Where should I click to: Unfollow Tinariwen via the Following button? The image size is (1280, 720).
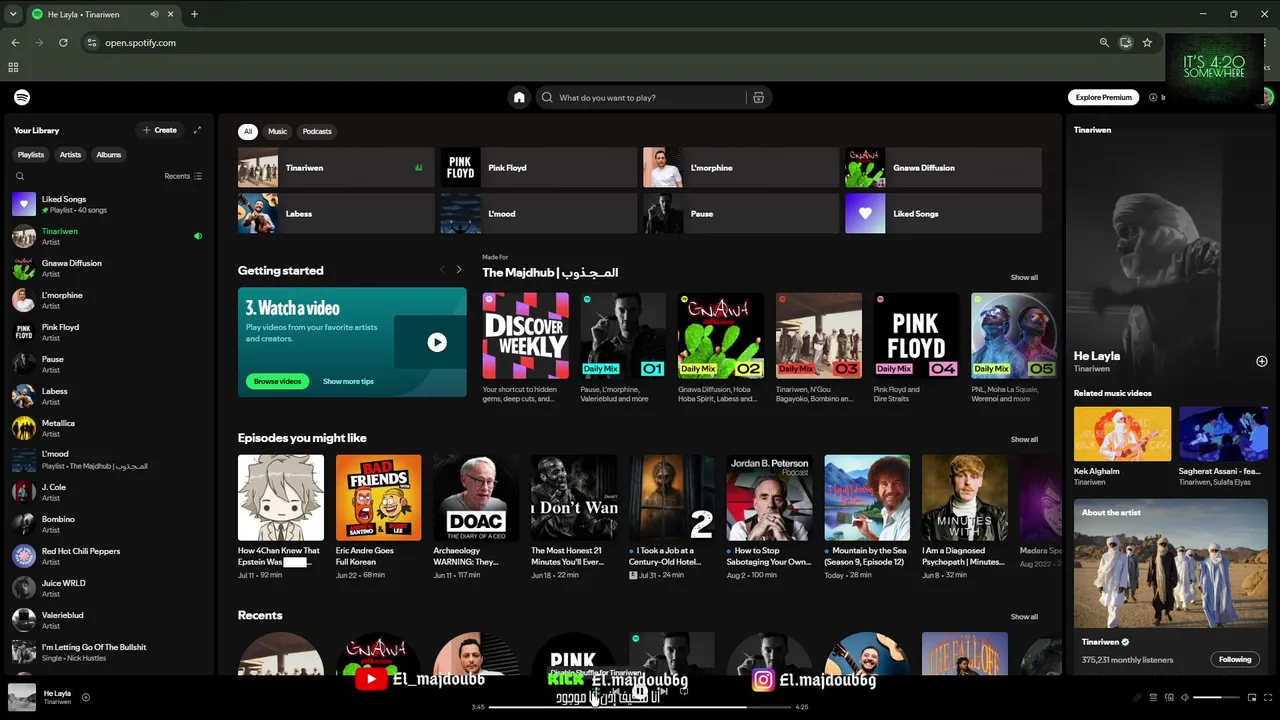point(1235,660)
